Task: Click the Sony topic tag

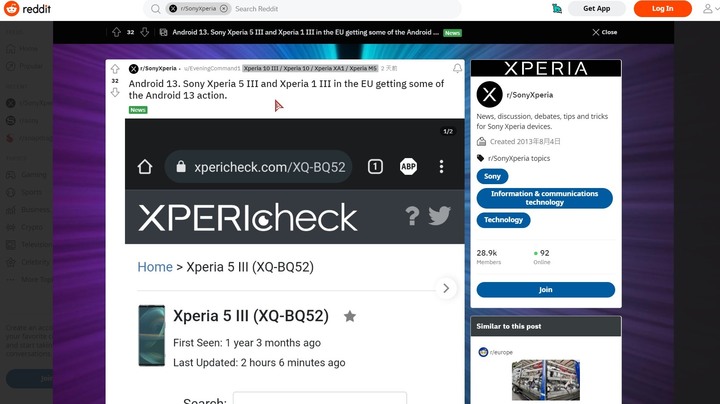Action: tap(492, 176)
